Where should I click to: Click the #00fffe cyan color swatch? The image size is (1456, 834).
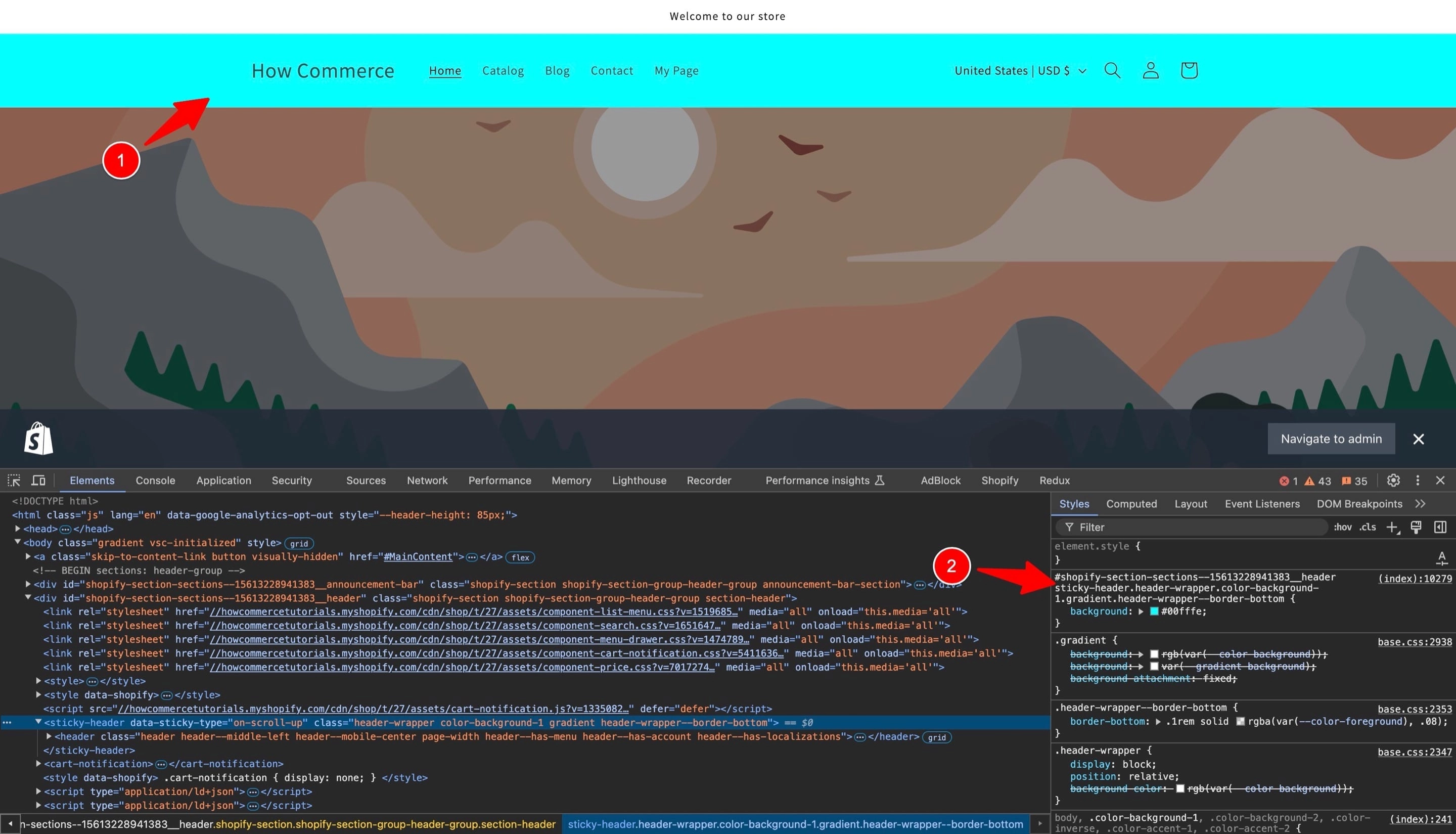tap(1154, 611)
